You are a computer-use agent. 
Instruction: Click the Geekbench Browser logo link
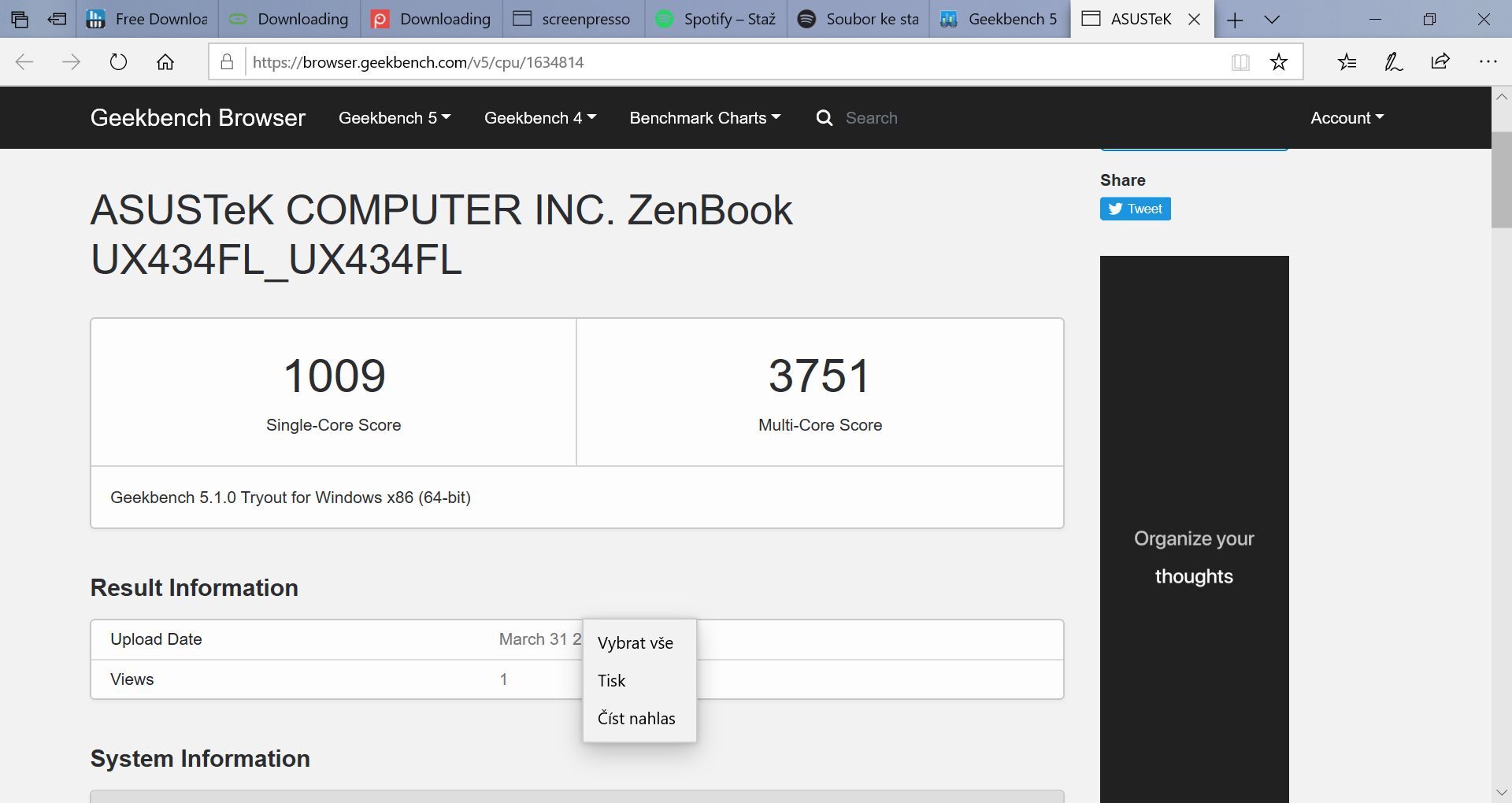click(x=198, y=117)
